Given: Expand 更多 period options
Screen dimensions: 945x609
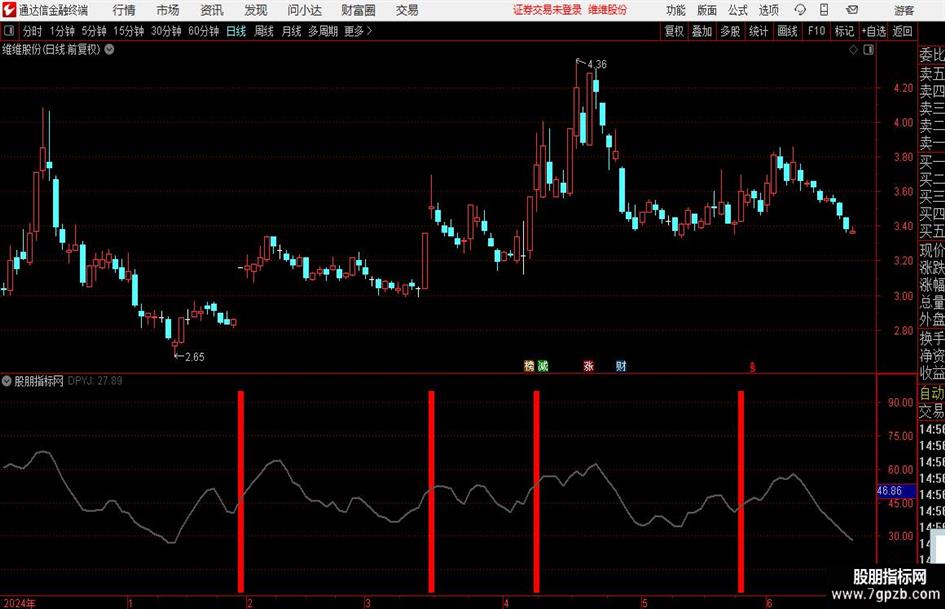Looking at the screenshot, I should (x=358, y=31).
